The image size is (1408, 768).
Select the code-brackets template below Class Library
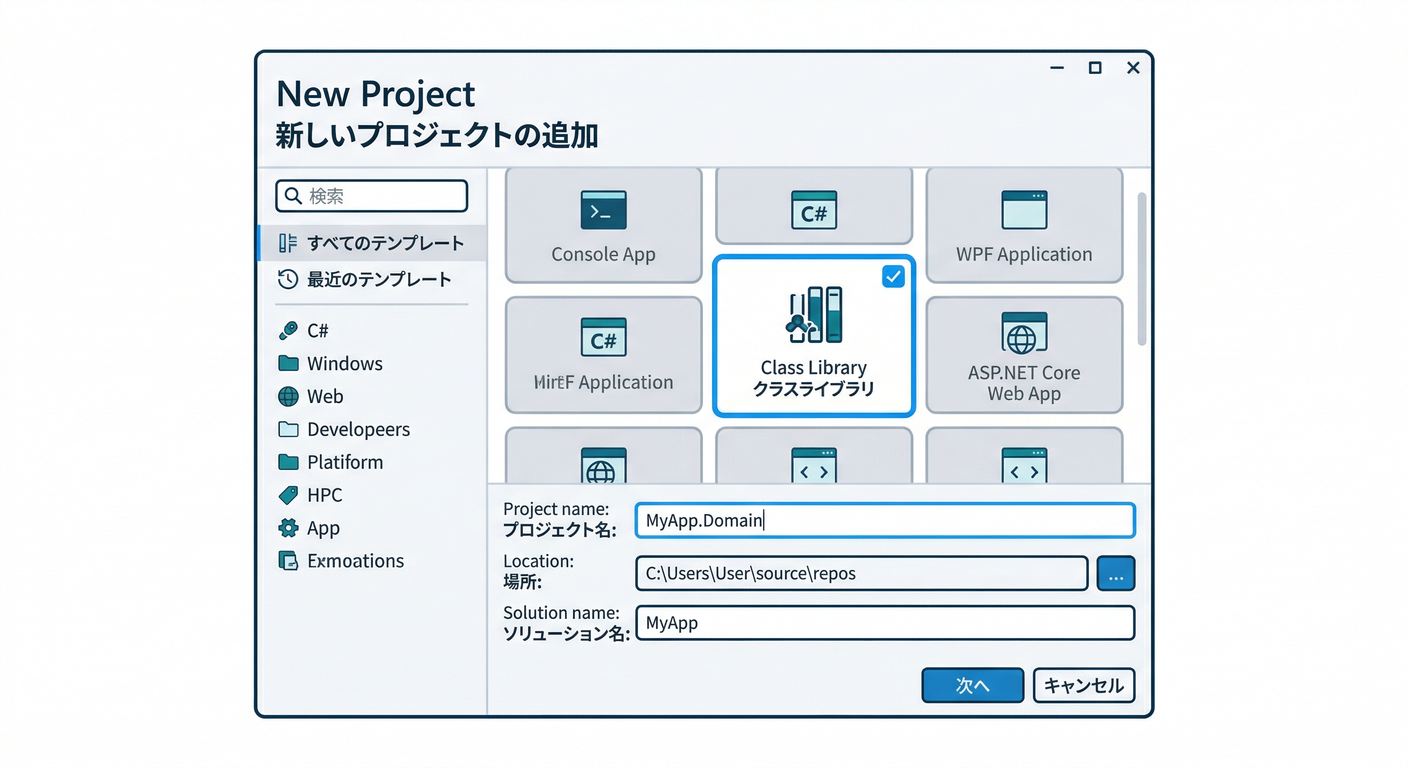point(814,456)
